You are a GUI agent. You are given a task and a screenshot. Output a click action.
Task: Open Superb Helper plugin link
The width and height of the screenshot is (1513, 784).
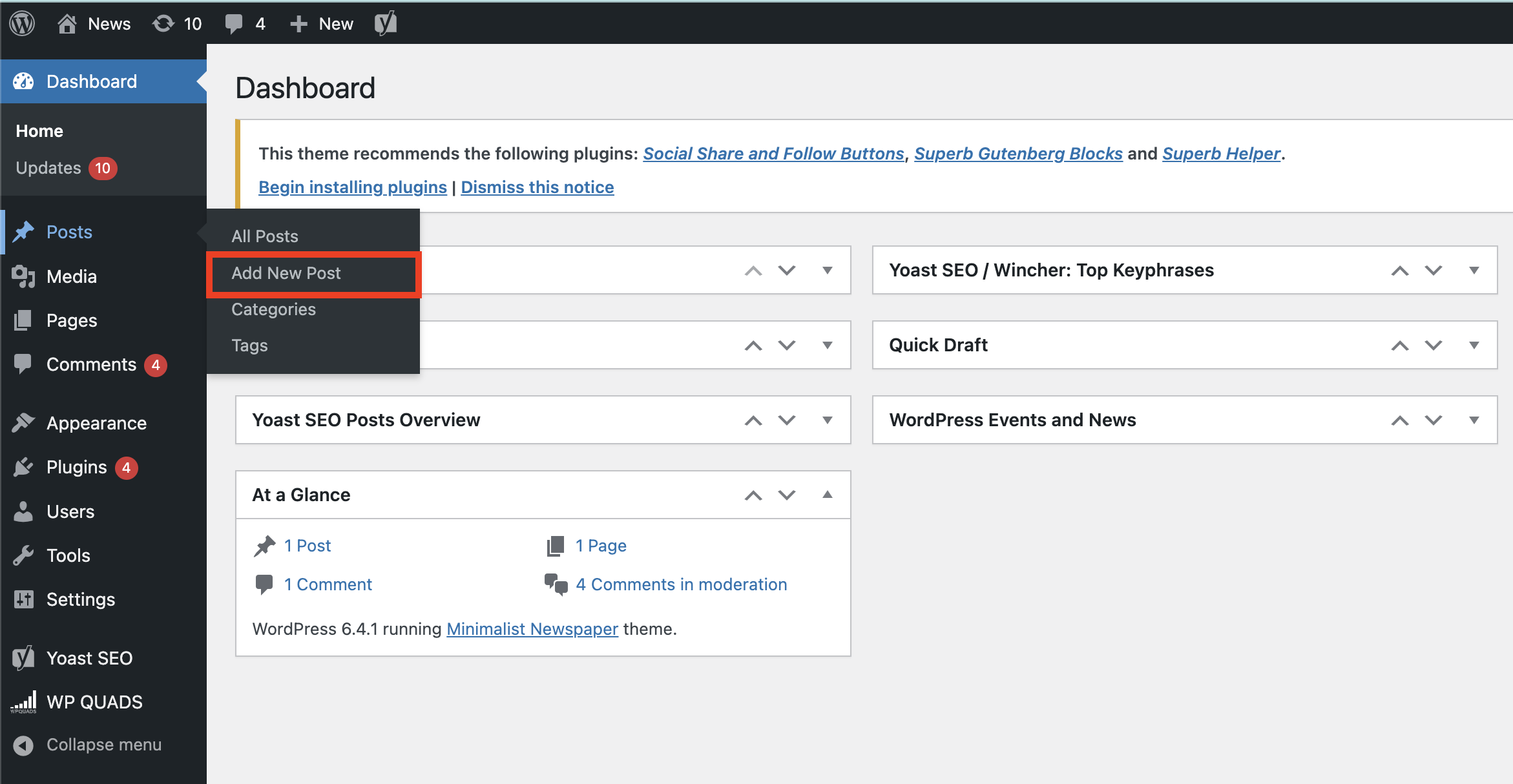tap(1221, 154)
